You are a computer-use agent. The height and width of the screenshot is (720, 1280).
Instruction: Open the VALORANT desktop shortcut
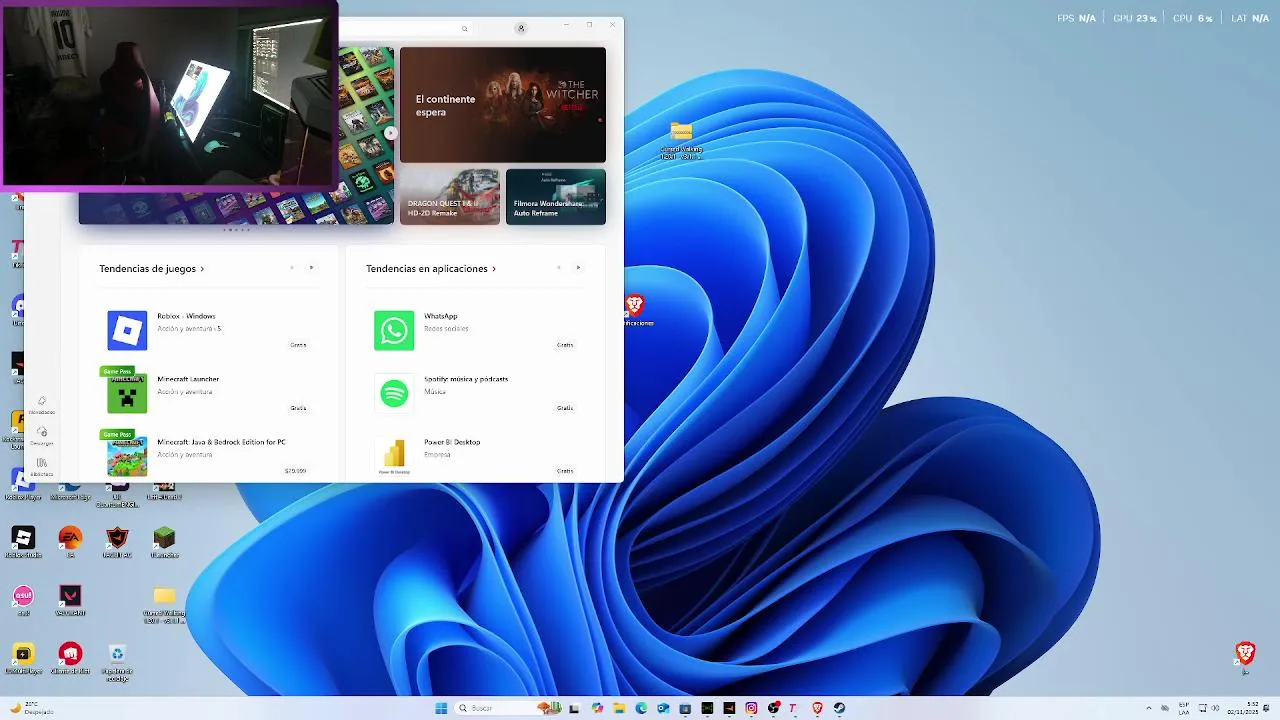pyautogui.click(x=70, y=596)
